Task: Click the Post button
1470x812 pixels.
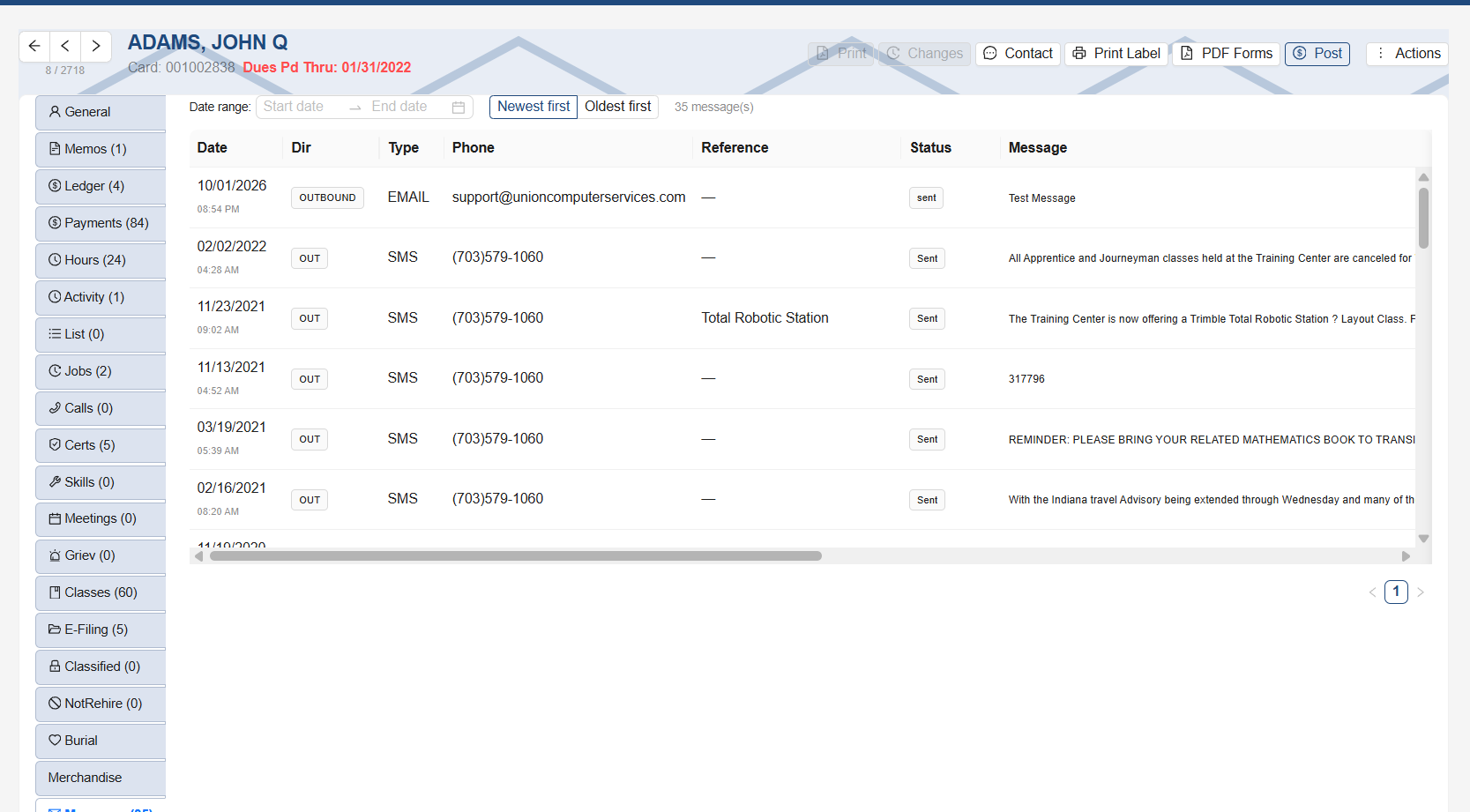Action: (x=1317, y=54)
